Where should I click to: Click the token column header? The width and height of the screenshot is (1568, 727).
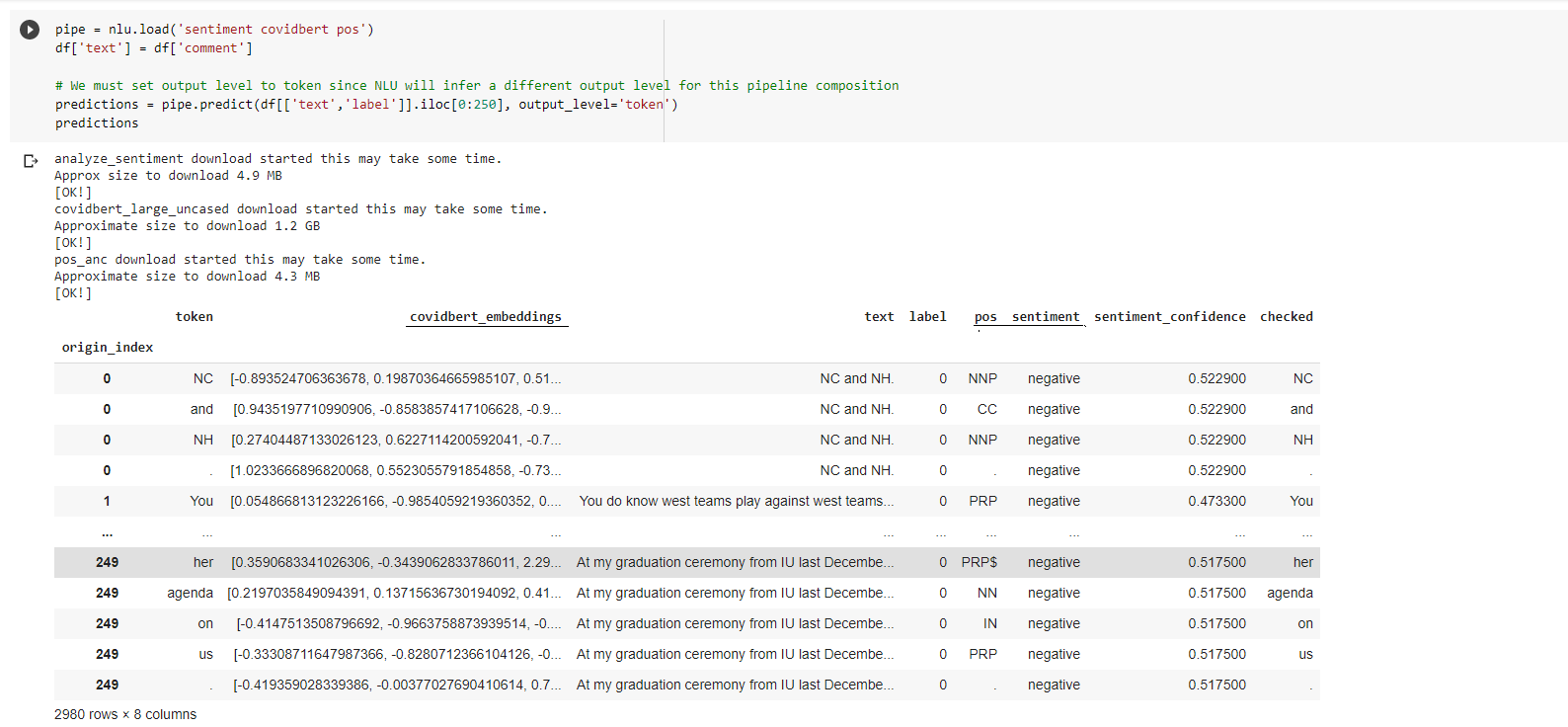click(x=195, y=317)
